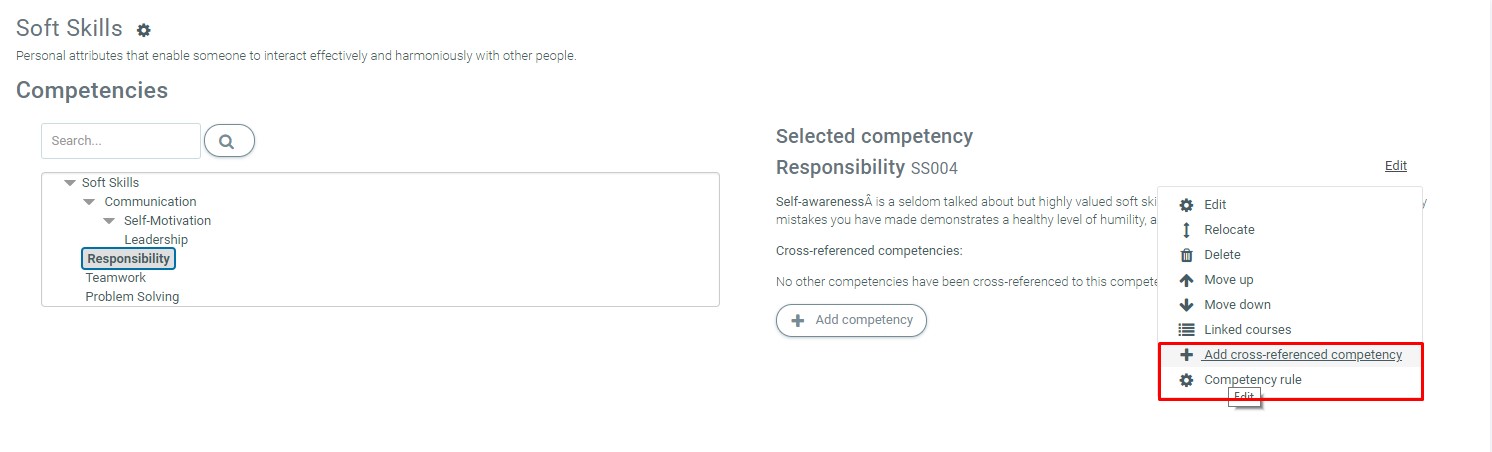Select Teamwork in the competency tree

[116, 278]
